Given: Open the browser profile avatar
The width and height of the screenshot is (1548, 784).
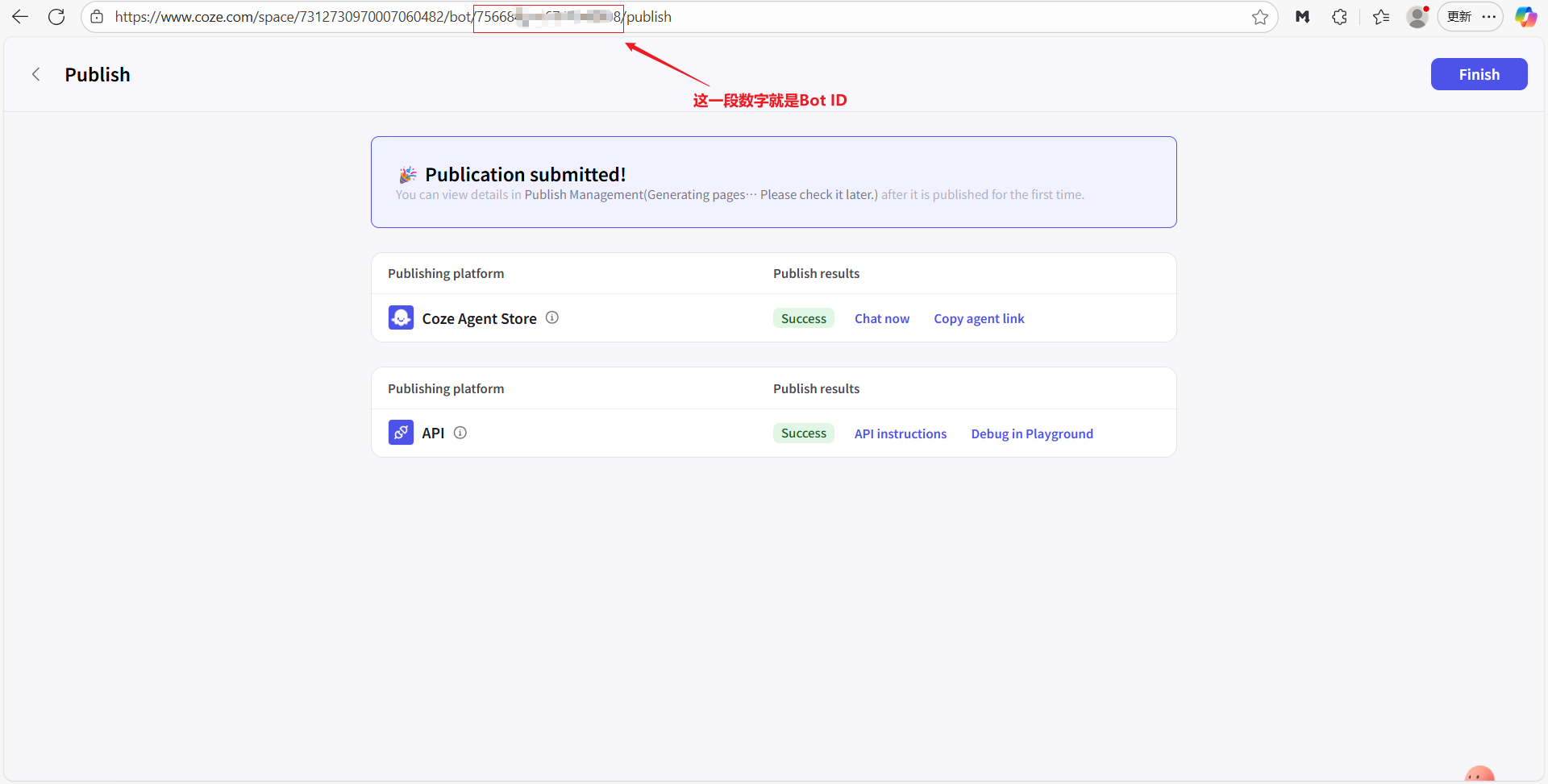Looking at the screenshot, I should tap(1417, 17).
